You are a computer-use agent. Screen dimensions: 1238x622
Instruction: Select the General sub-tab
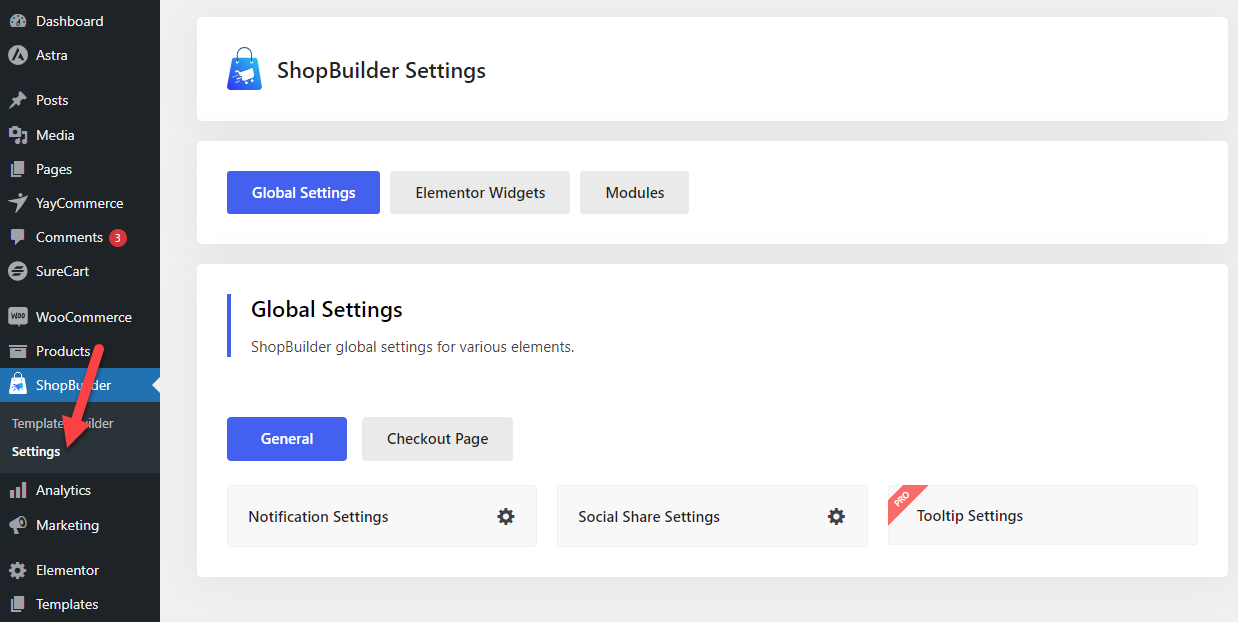[287, 439]
